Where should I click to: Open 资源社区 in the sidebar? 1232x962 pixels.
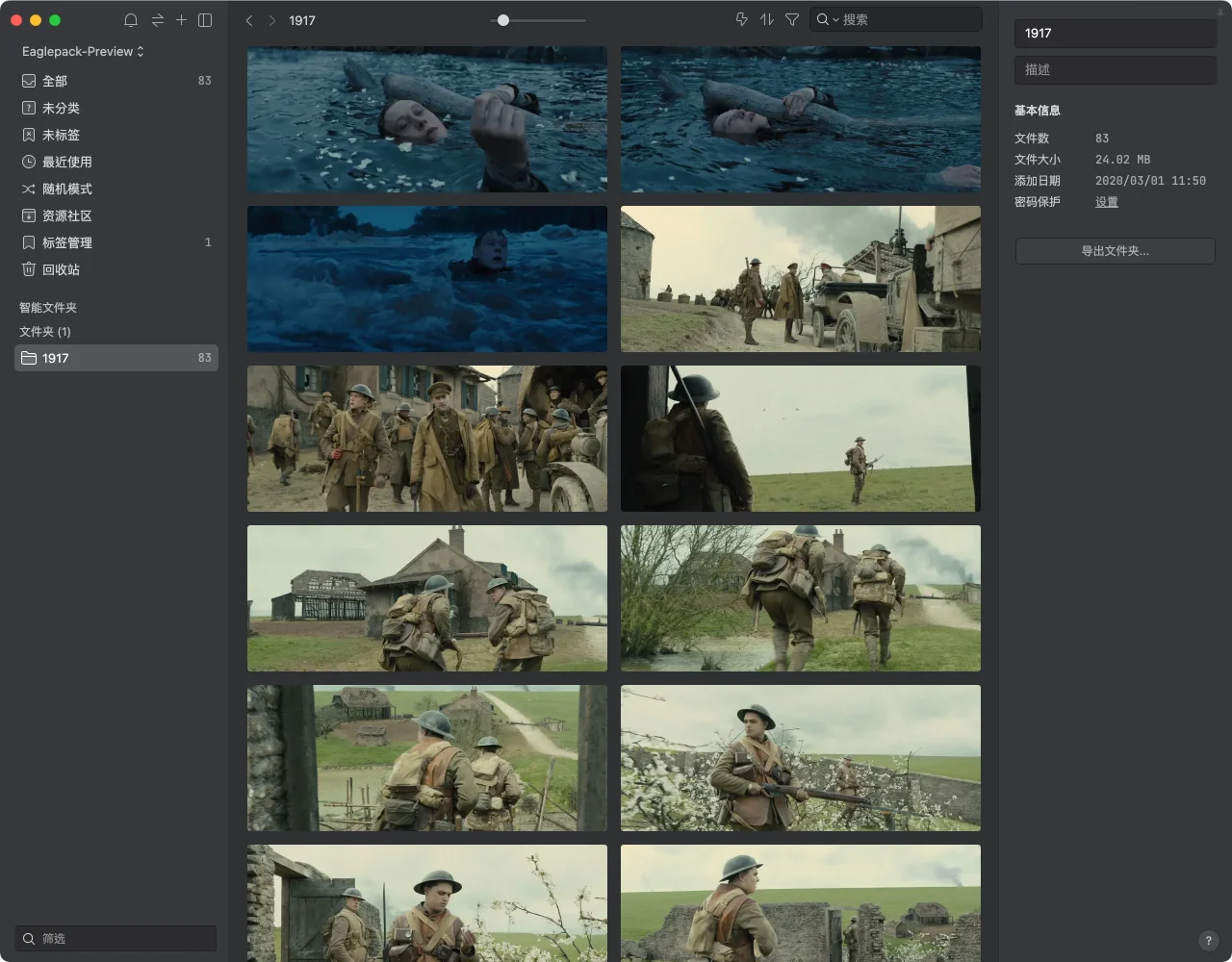pyautogui.click(x=116, y=215)
